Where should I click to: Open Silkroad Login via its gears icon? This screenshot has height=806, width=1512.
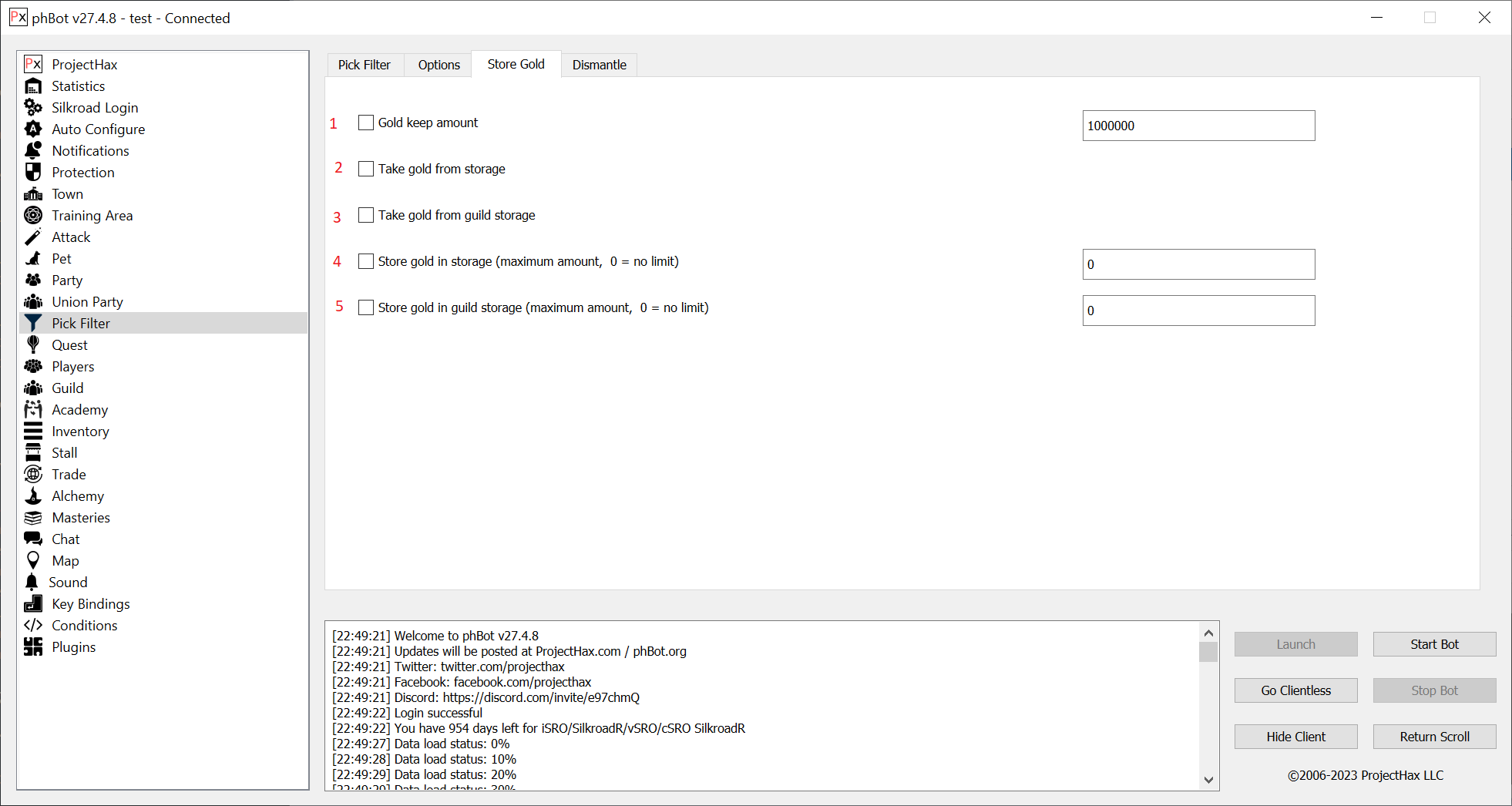(33, 108)
